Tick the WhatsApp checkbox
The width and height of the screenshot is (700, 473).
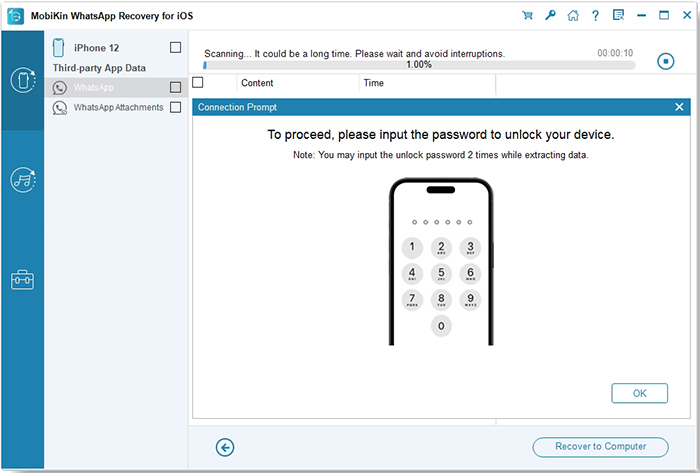pyautogui.click(x=175, y=87)
